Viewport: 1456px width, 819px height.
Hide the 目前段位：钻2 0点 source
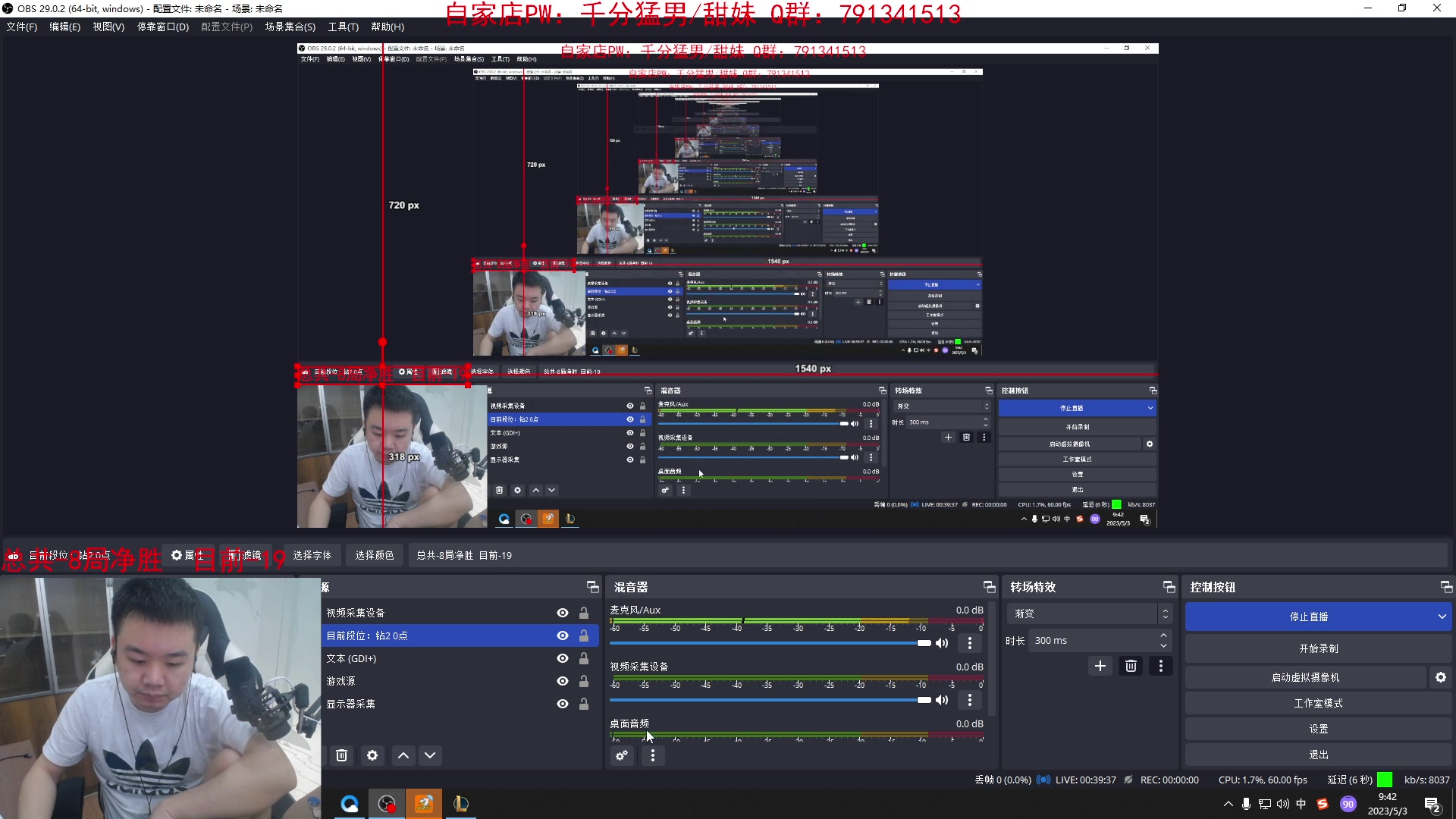point(563,635)
